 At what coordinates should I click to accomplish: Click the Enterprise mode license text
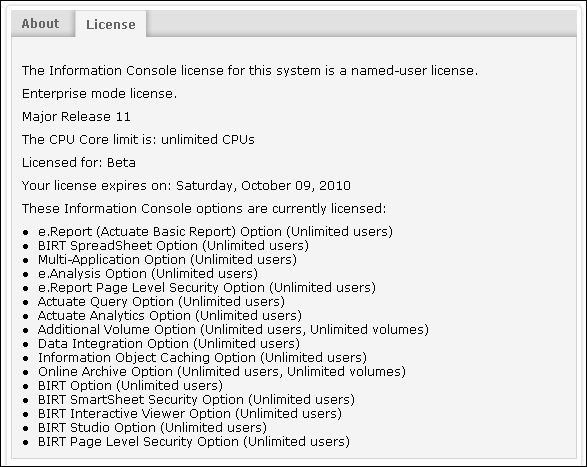click(x=100, y=94)
